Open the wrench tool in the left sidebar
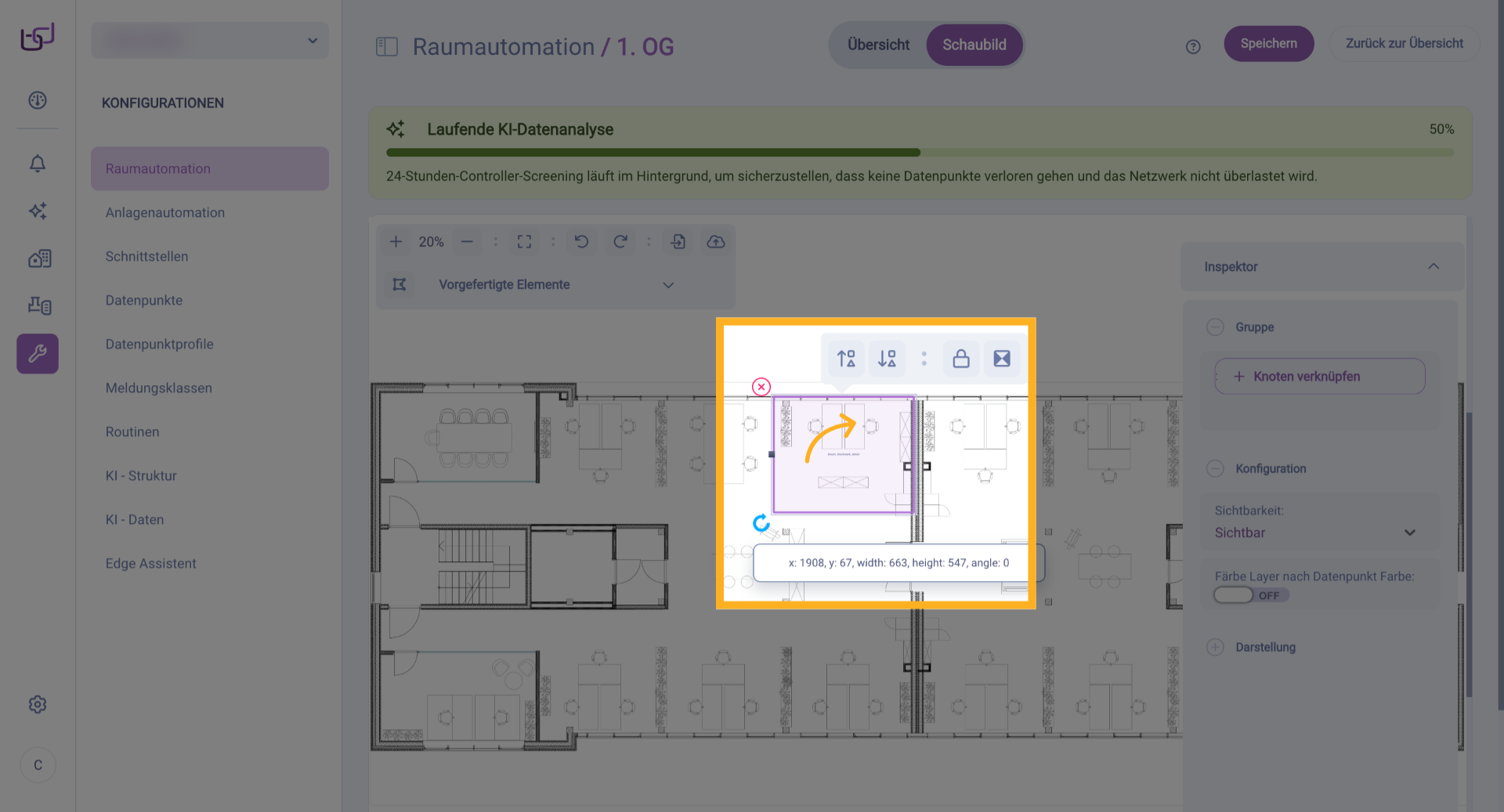The image size is (1504, 812). [37, 353]
